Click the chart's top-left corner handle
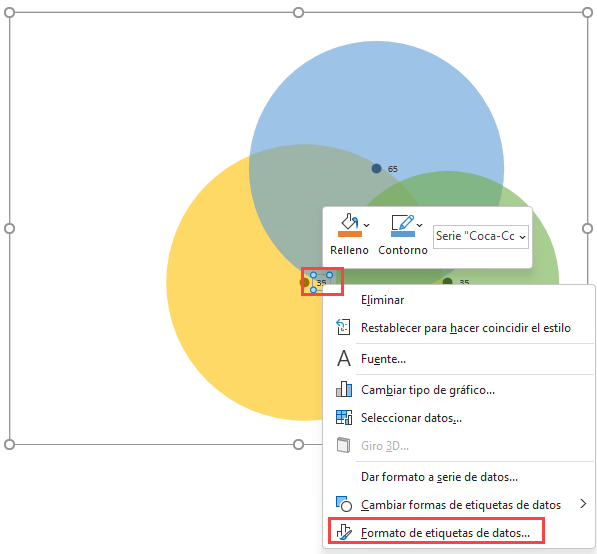597x554 pixels. (x=10, y=13)
